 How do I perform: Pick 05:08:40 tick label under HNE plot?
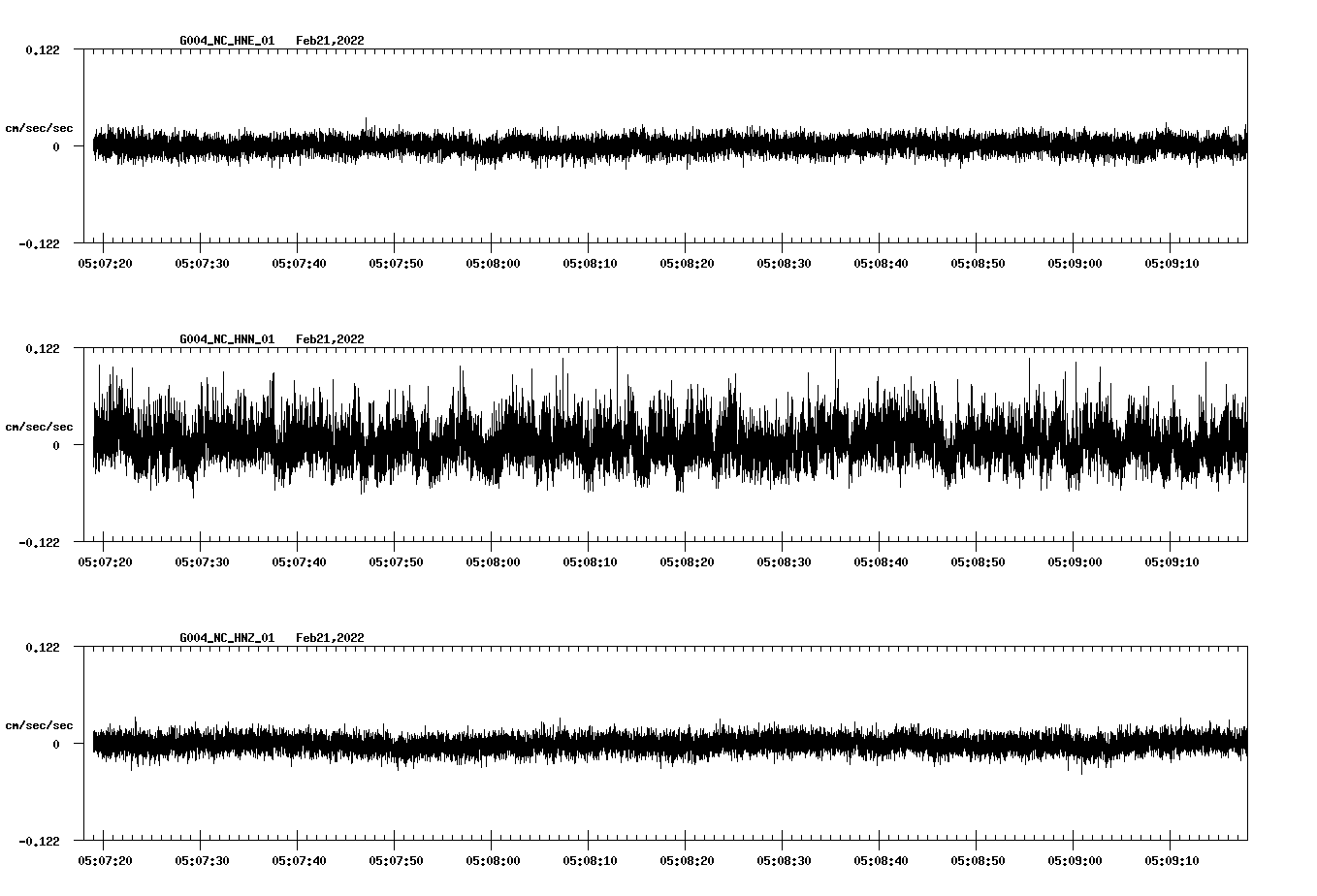[x=881, y=263]
